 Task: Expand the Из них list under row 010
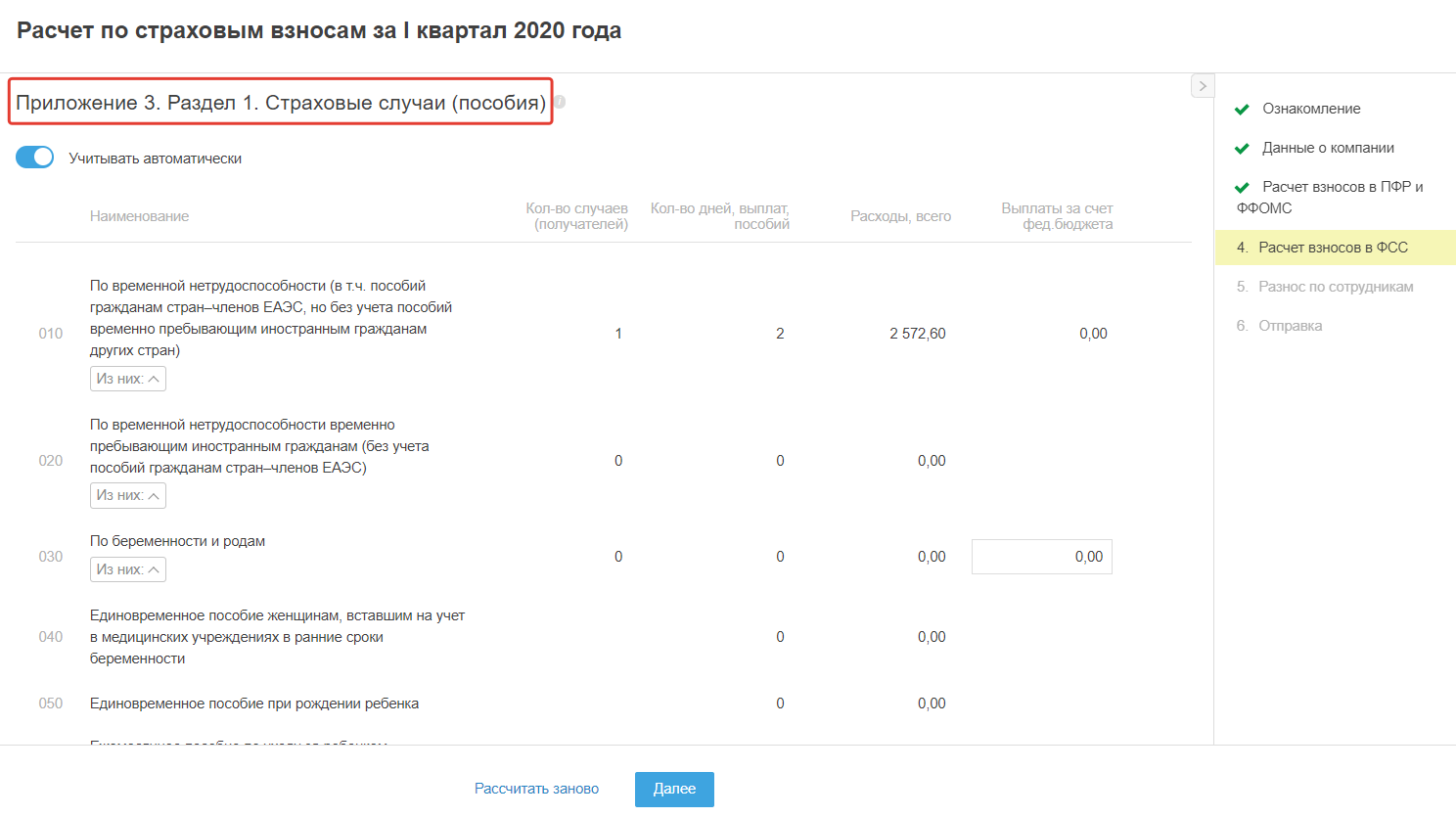pos(128,379)
